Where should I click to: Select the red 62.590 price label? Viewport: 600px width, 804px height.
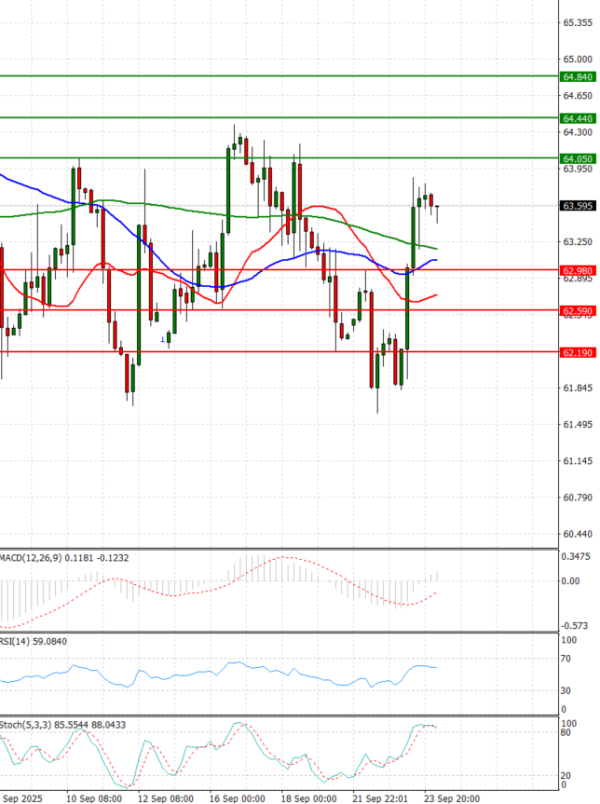(x=578, y=311)
